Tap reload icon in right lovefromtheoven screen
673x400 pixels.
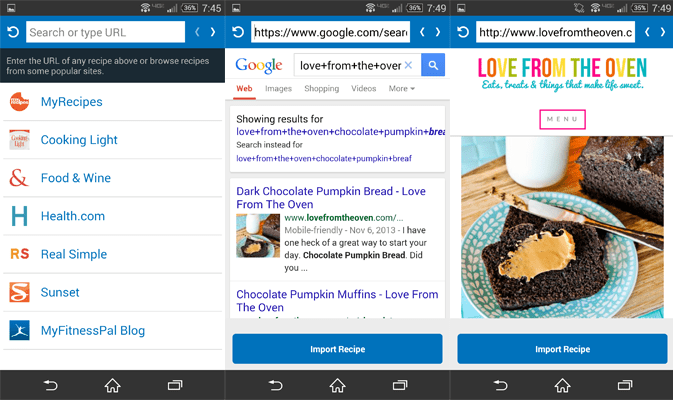click(x=463, y=32)
